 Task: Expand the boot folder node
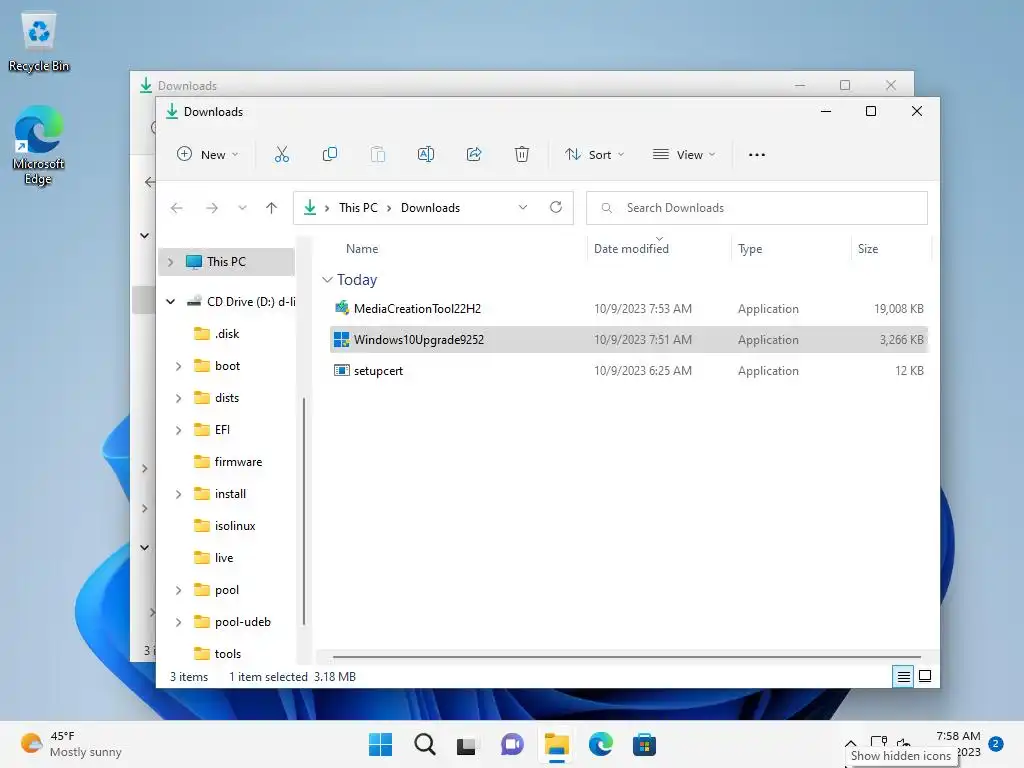178,366
